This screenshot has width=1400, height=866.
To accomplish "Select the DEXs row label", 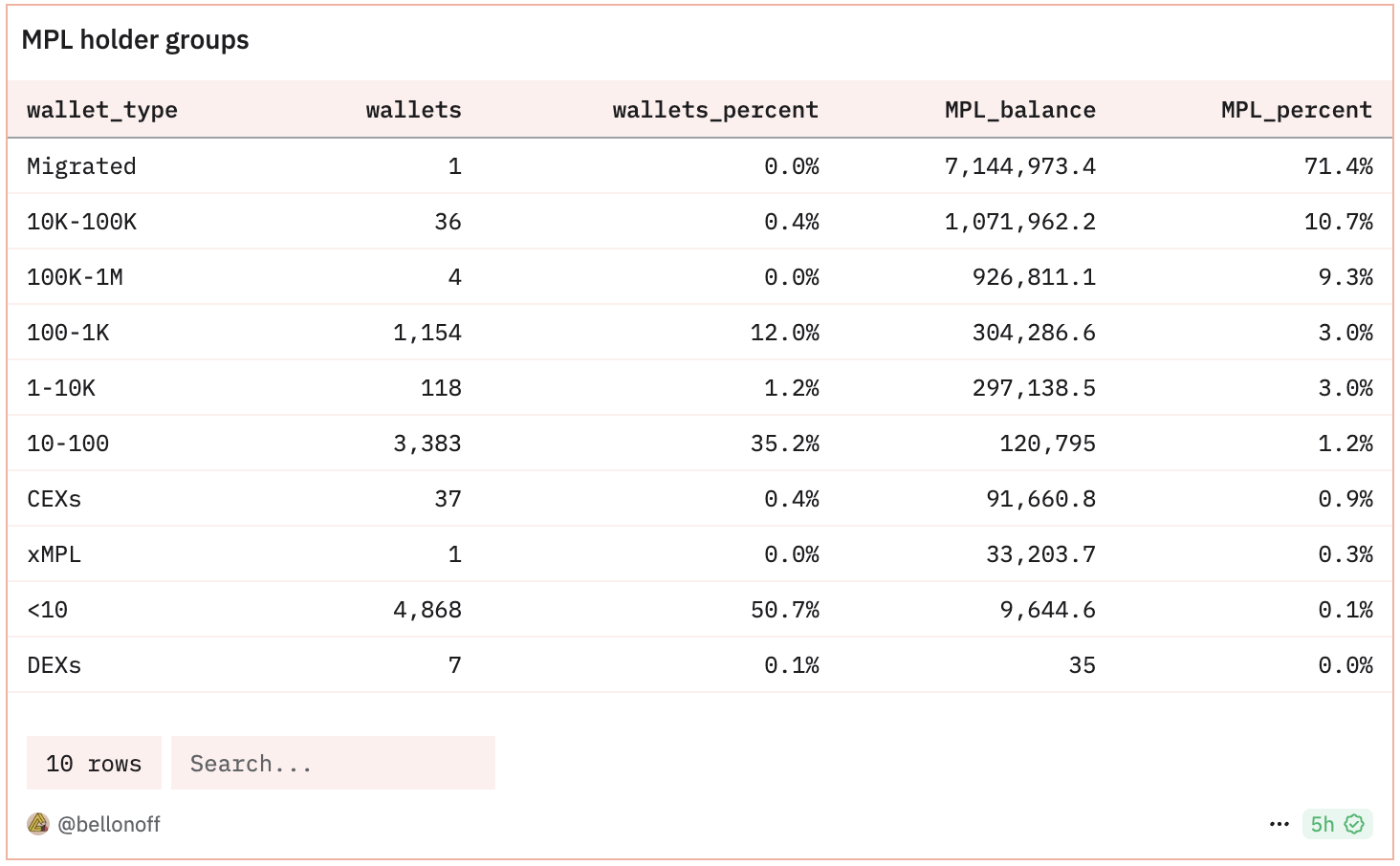I will click(x=54, y=665).
